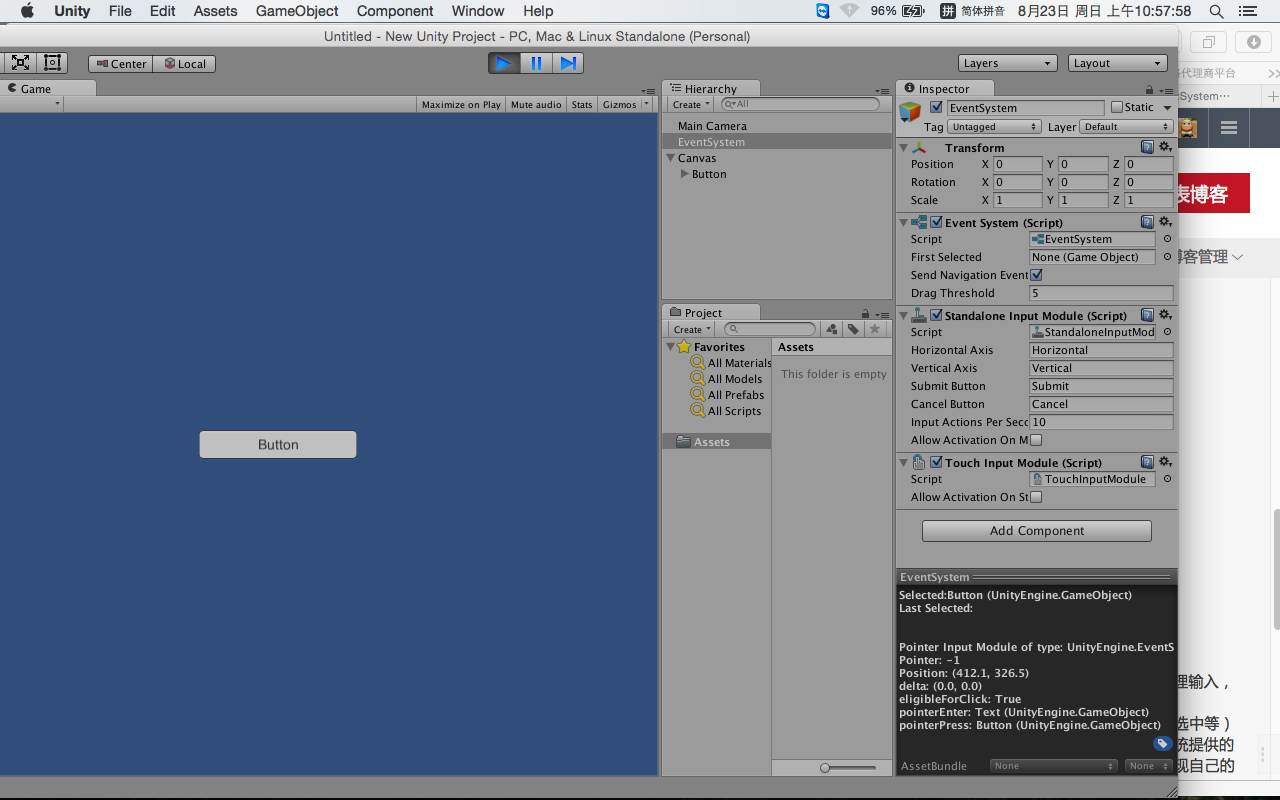The image size is (1280, 800).
Task: Collapse the Canvas node in Hierarchy
Action: 671,158
